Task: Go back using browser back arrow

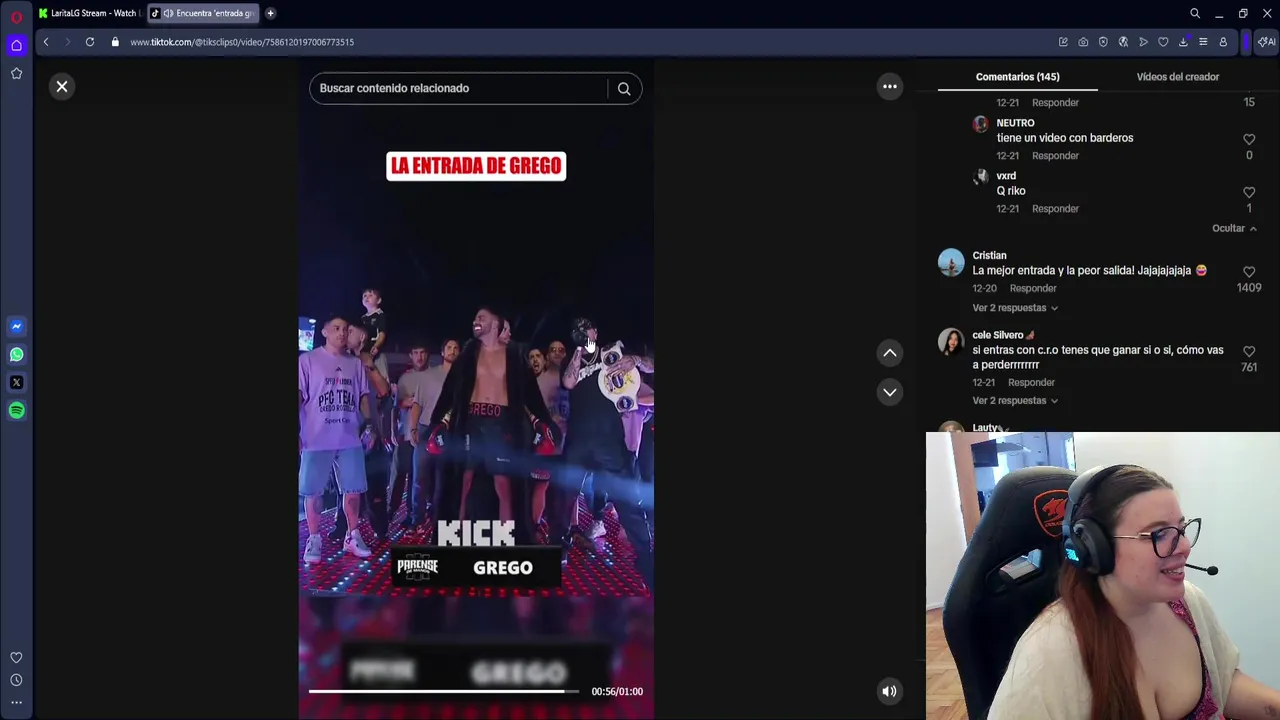Action: 46,42
